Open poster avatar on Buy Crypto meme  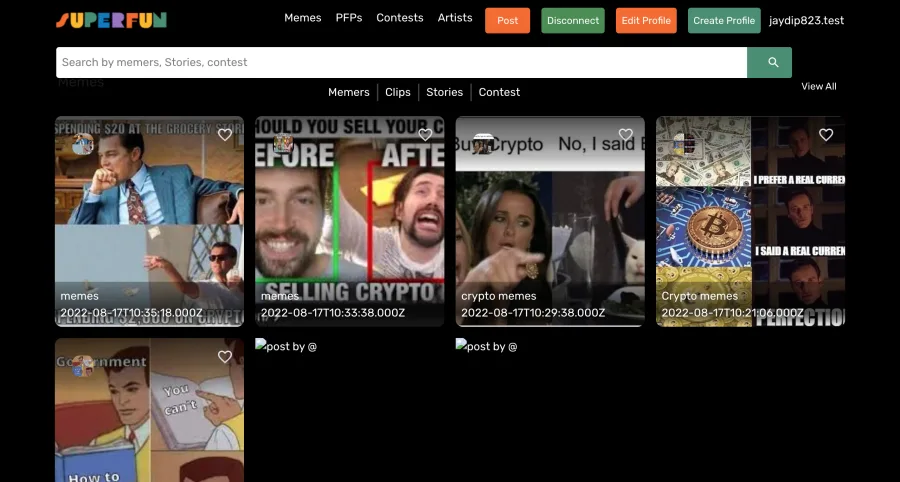(x=483, y=144)
